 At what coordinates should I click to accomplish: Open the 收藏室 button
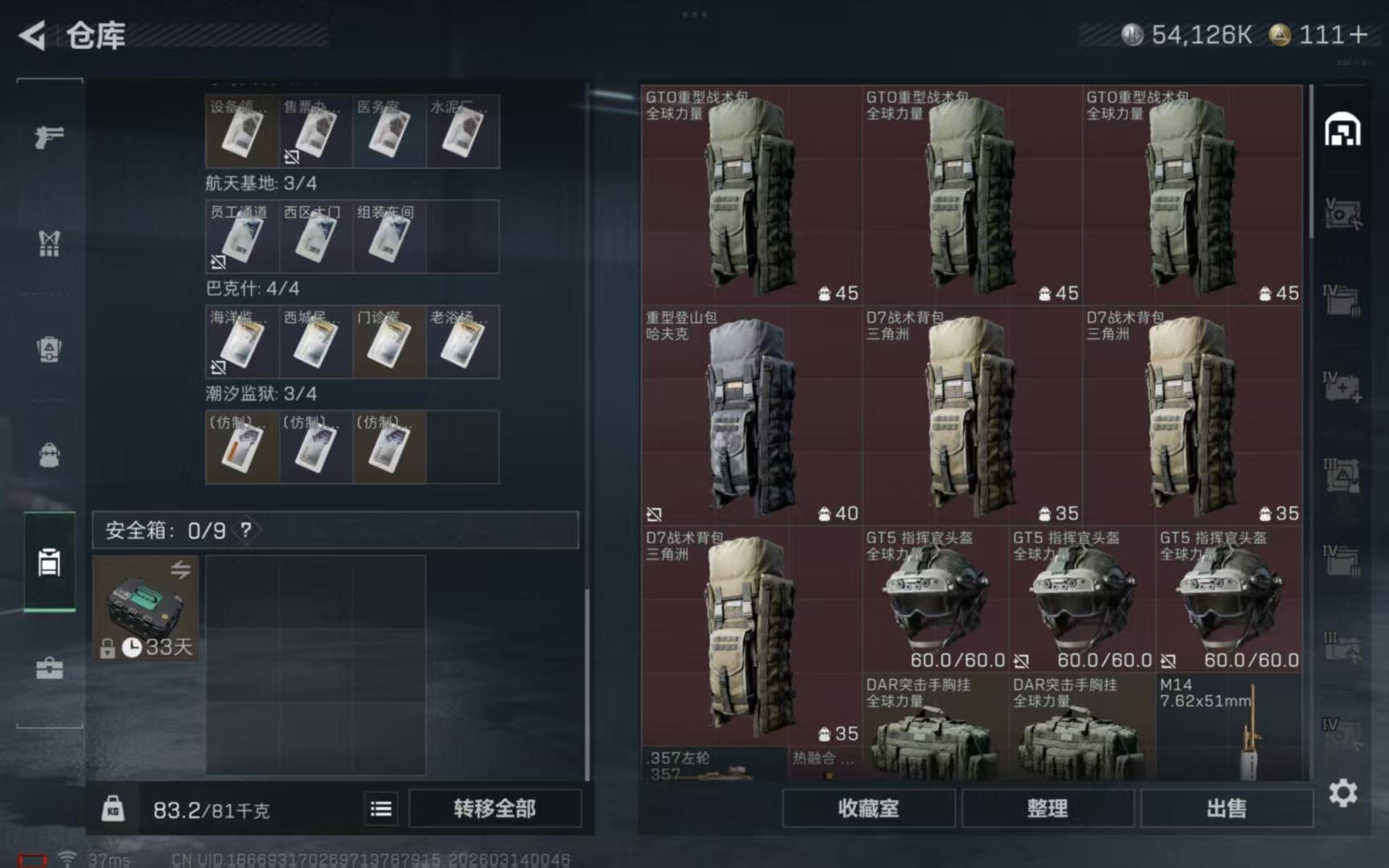click(x=869, y=809)
